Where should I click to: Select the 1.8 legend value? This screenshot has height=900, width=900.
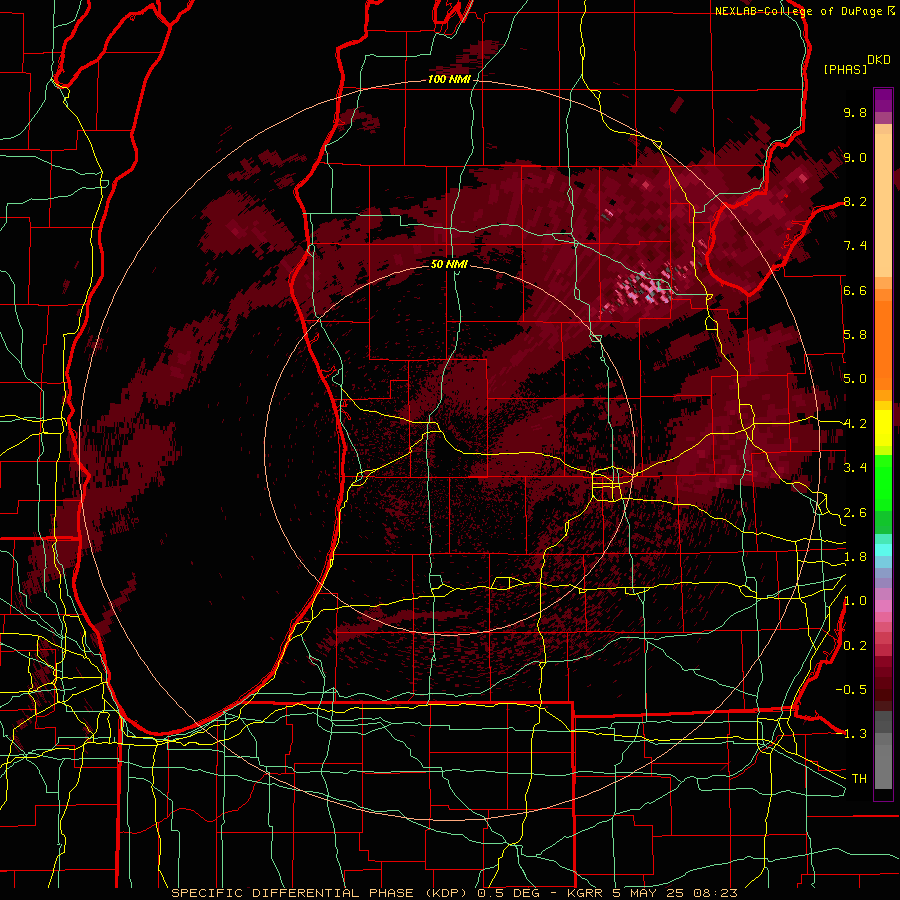coord(855,557)
